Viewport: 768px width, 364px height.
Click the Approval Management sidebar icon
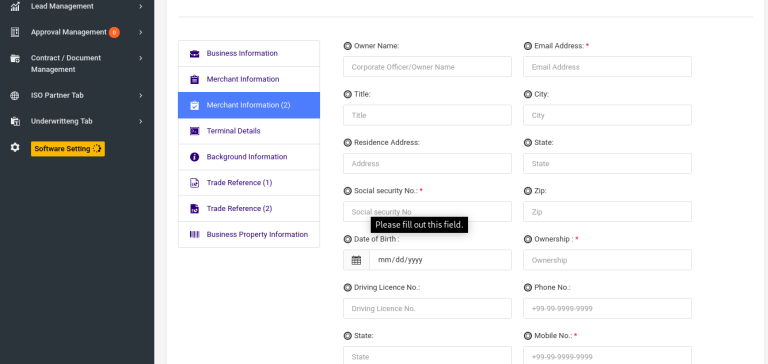15,32
